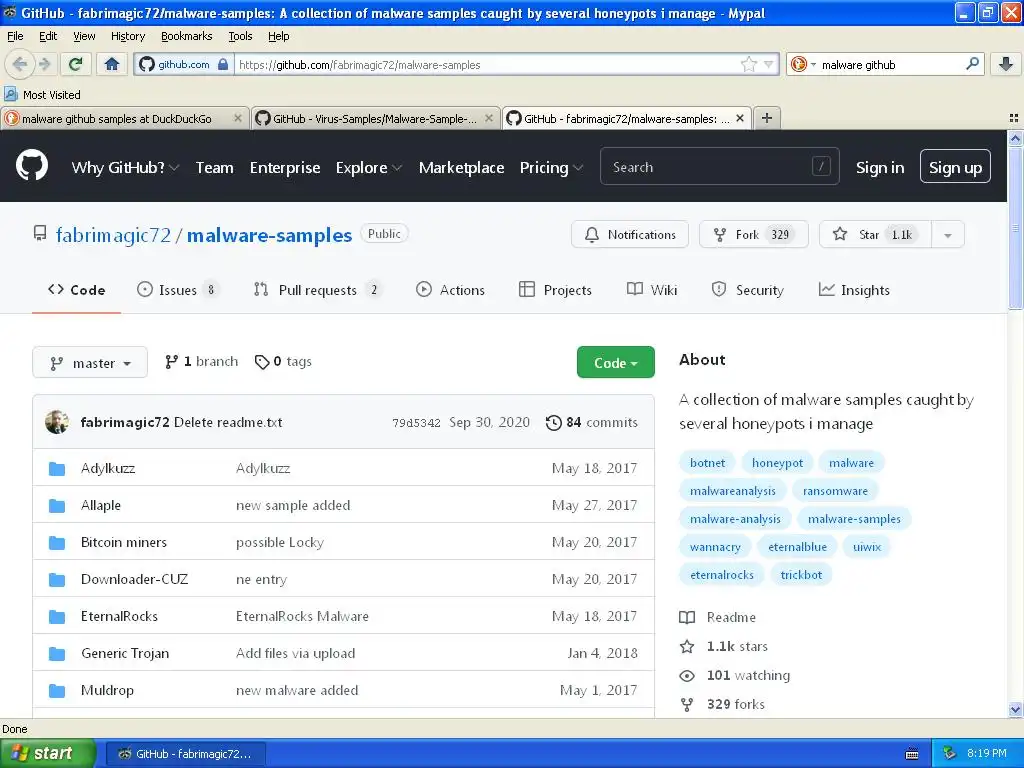Screen dimensions: 1024x768
Task: Click the 1 branch link
Action: [202, 362]
